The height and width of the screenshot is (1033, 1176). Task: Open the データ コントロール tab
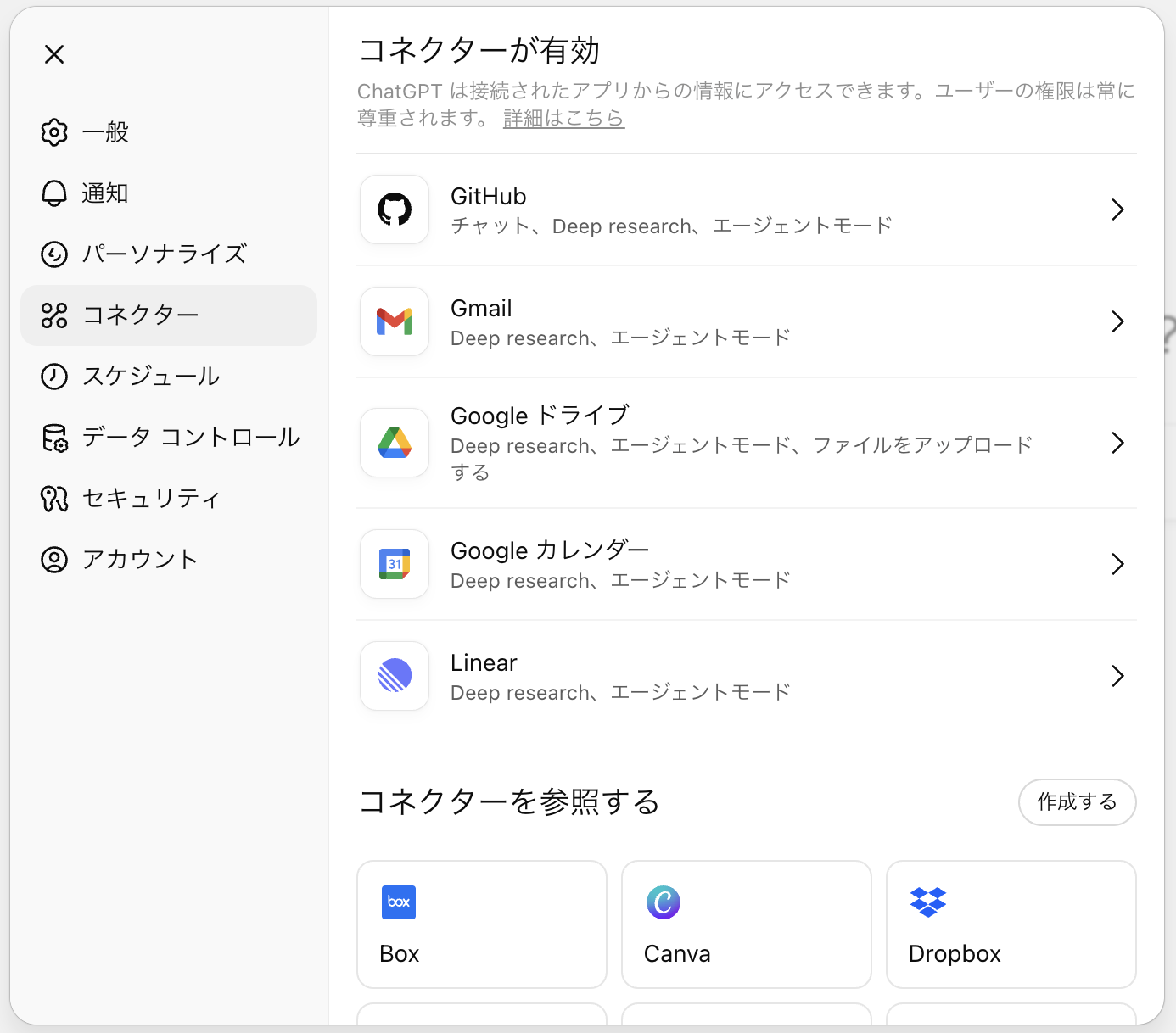pyautogui.click(x=169, y=438)
